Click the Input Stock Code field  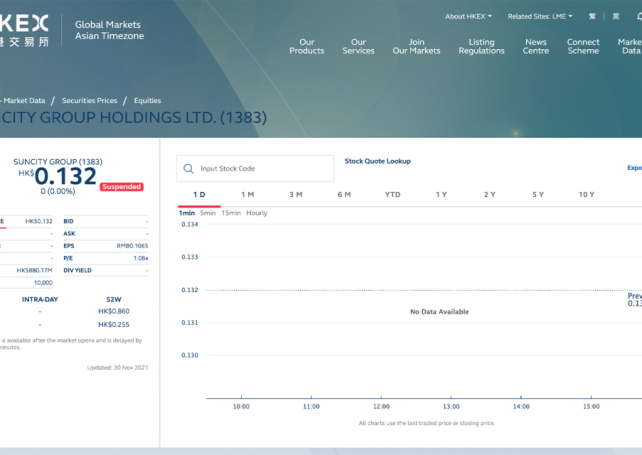pyautogui.click(x=255, y=168)
